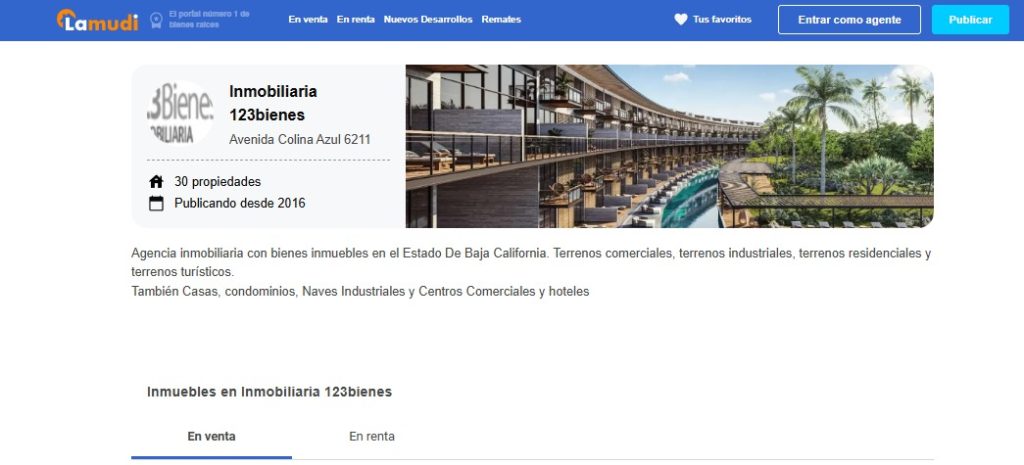Open the En venta menu
Image resolution: width=1024 pixels, height=465 pixels.
coord(308,20)
